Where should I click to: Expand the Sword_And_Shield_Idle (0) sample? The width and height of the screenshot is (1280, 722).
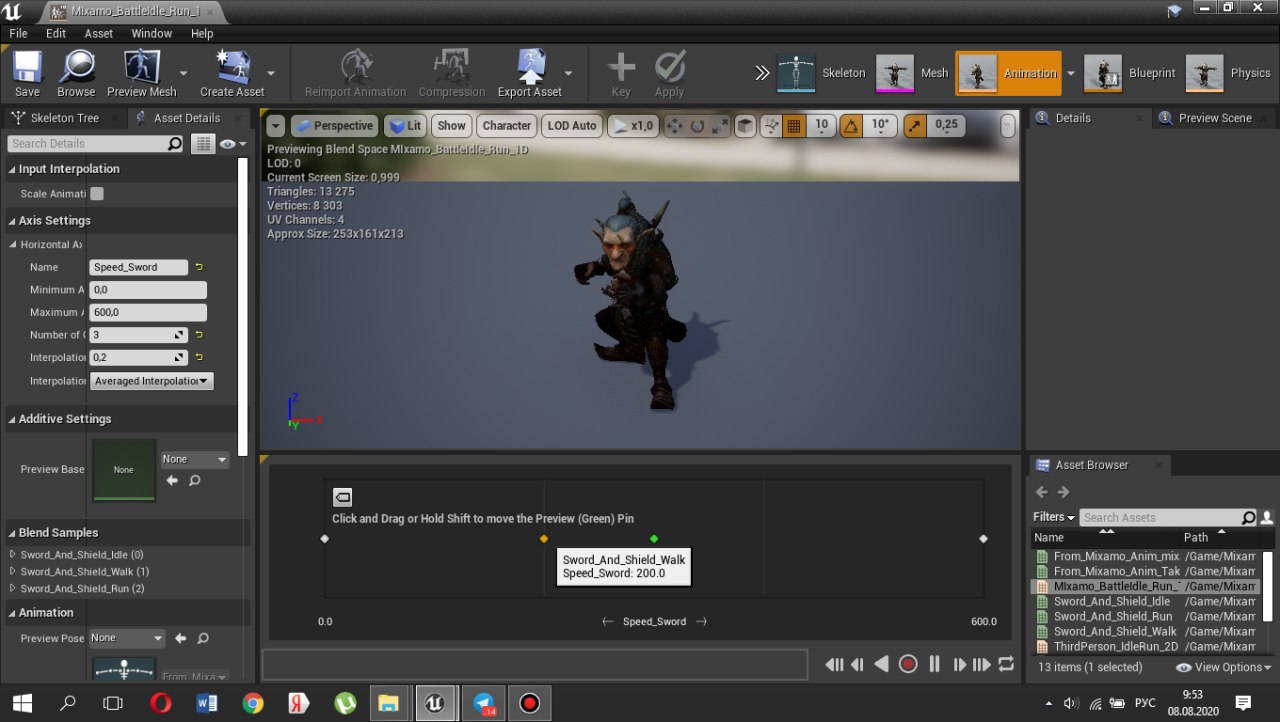[12, 555]
